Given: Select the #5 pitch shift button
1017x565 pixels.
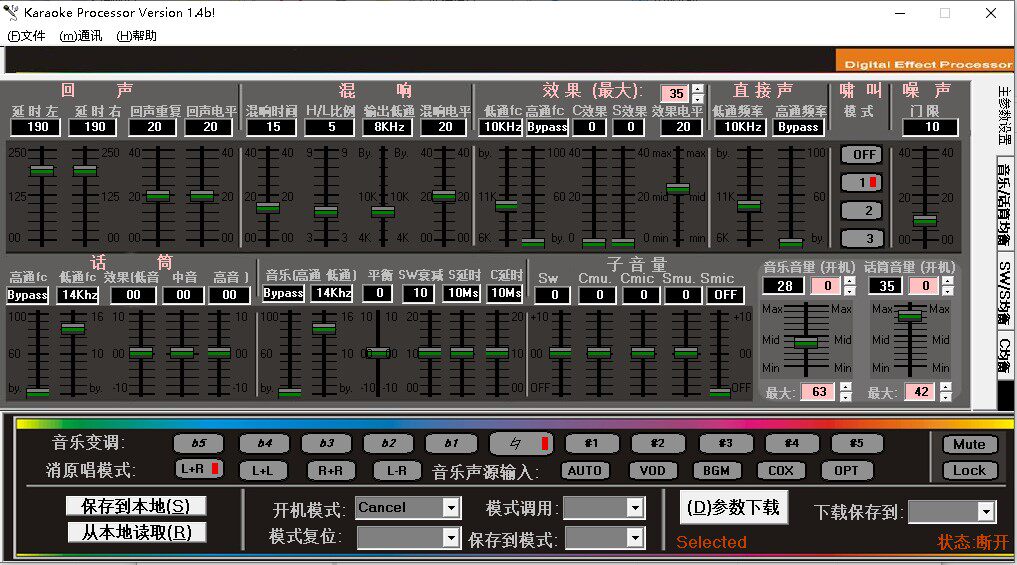Looking at the screenshot, I should pos(857,444).
